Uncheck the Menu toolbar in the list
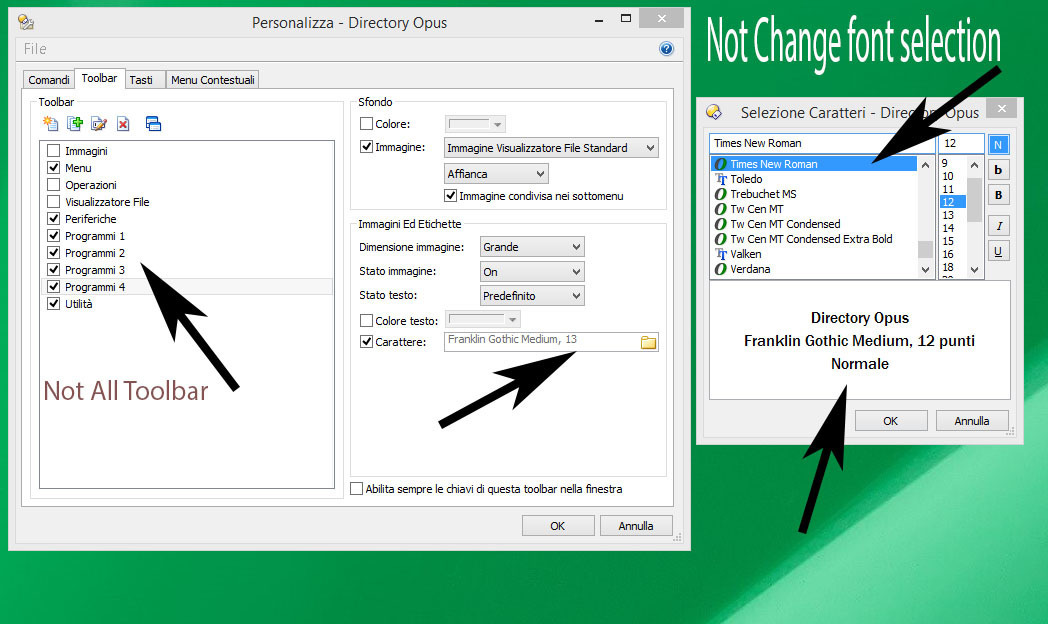 pos(53,168)
